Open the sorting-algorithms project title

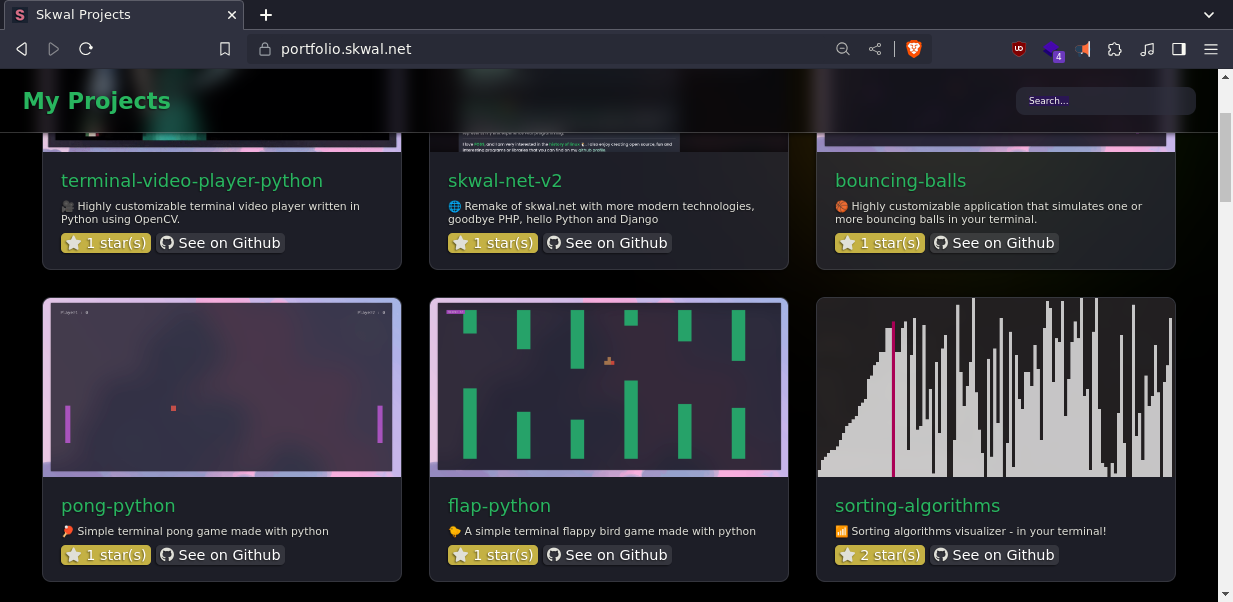coord(918,506)
